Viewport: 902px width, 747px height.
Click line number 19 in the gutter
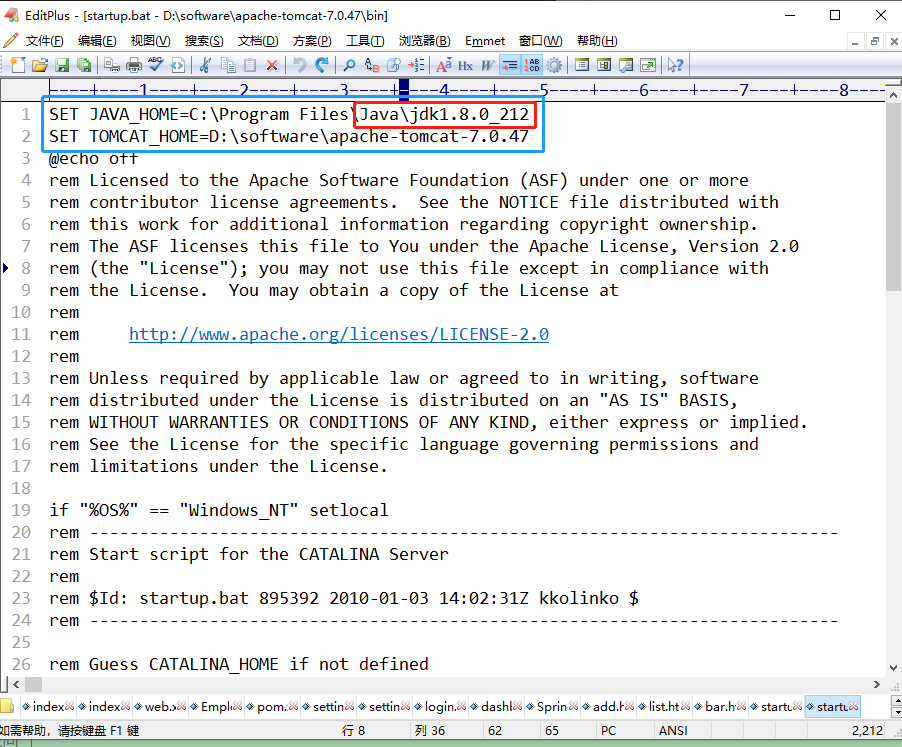tap(21, 510)
